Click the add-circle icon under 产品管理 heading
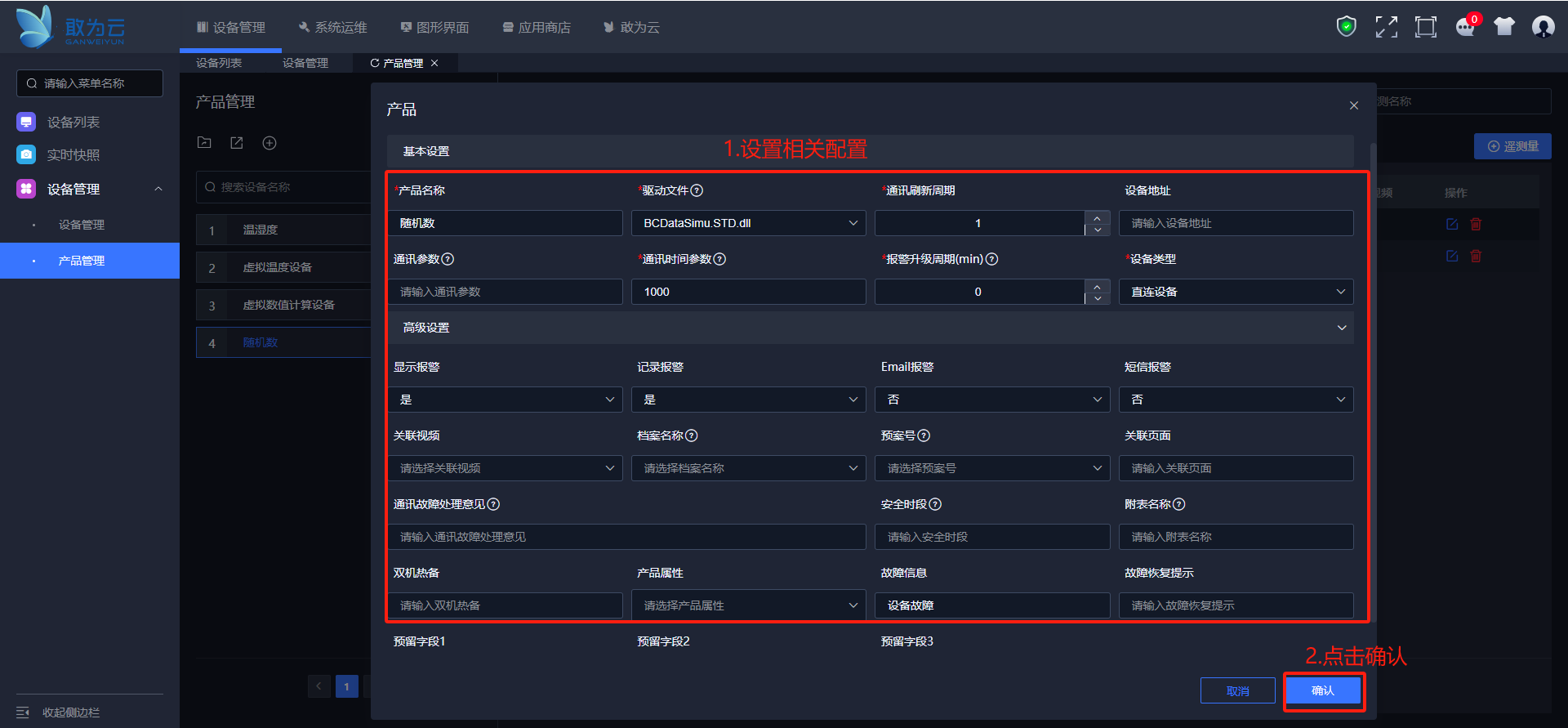 [x=269, y=143]
